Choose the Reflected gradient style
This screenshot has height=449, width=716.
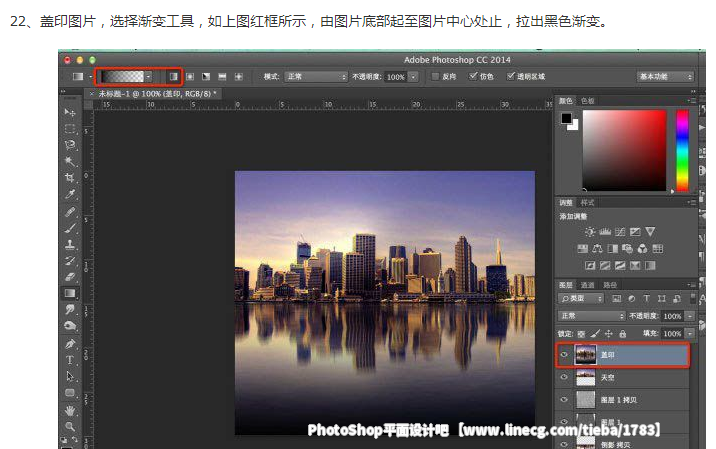(222, 77)
